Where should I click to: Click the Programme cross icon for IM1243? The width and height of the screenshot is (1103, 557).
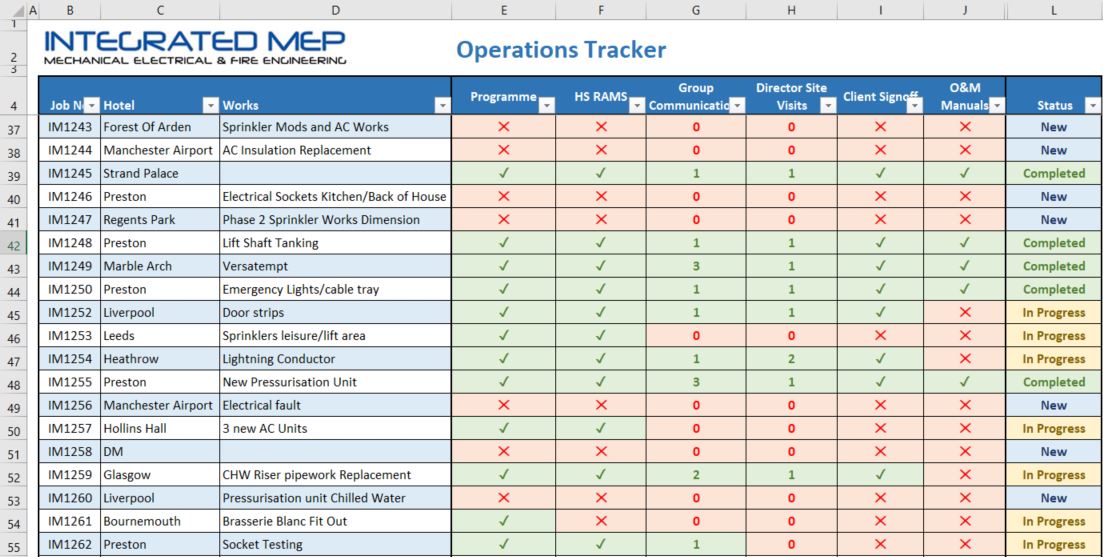(x=504, y=127)
